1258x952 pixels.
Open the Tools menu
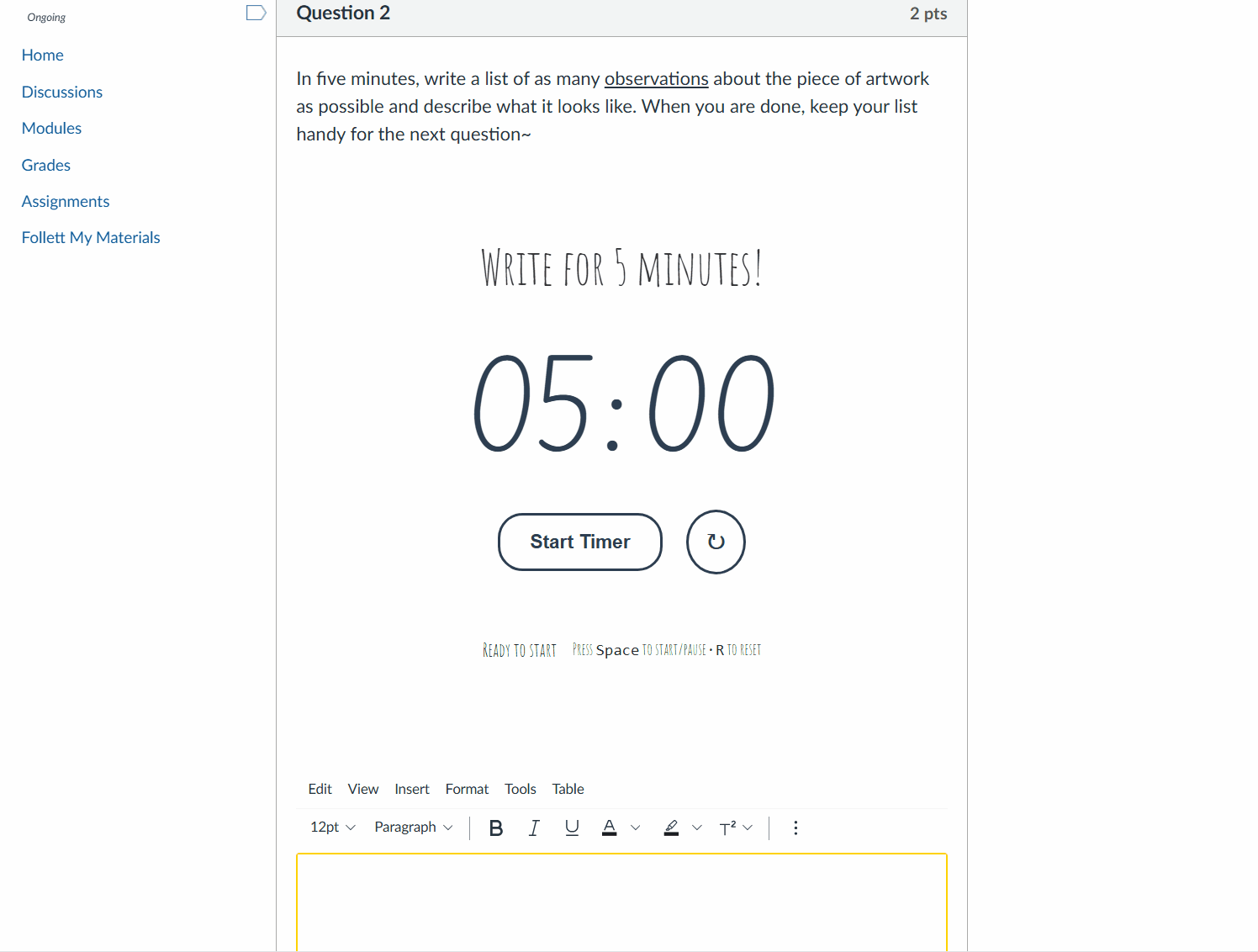520,789
